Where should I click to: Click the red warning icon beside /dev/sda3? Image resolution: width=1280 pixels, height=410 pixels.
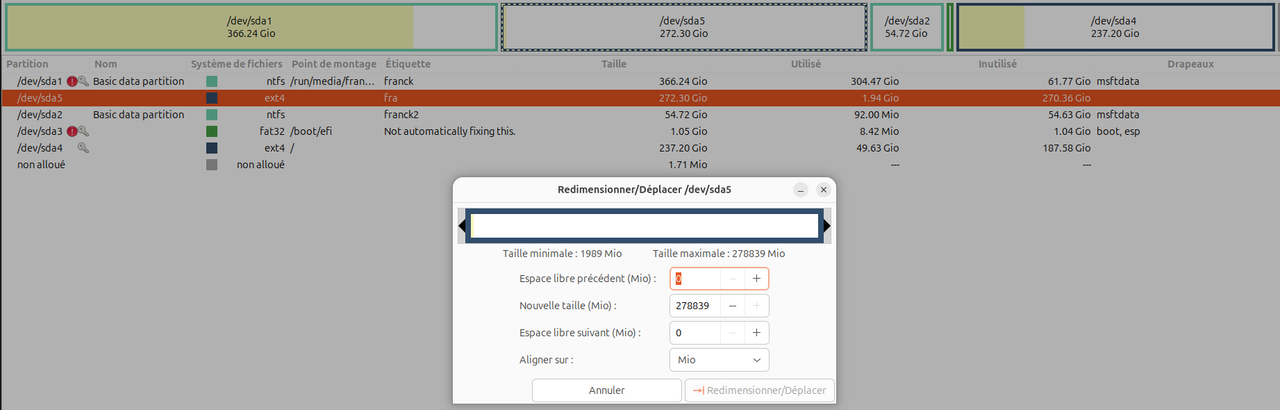72,131
